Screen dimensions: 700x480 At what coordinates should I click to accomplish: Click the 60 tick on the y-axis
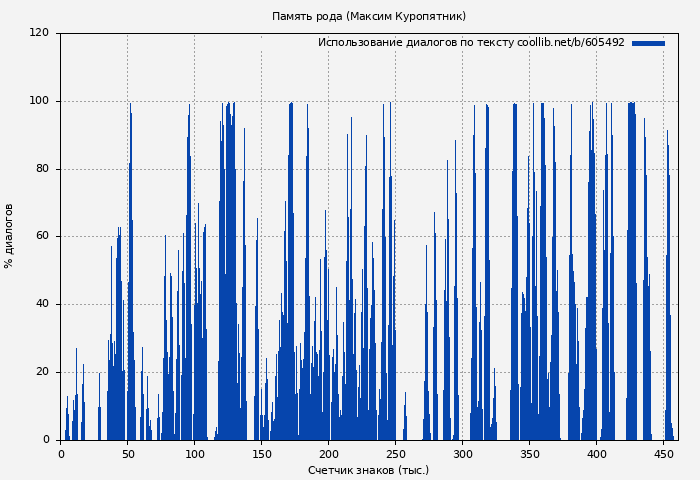point(42,237)
